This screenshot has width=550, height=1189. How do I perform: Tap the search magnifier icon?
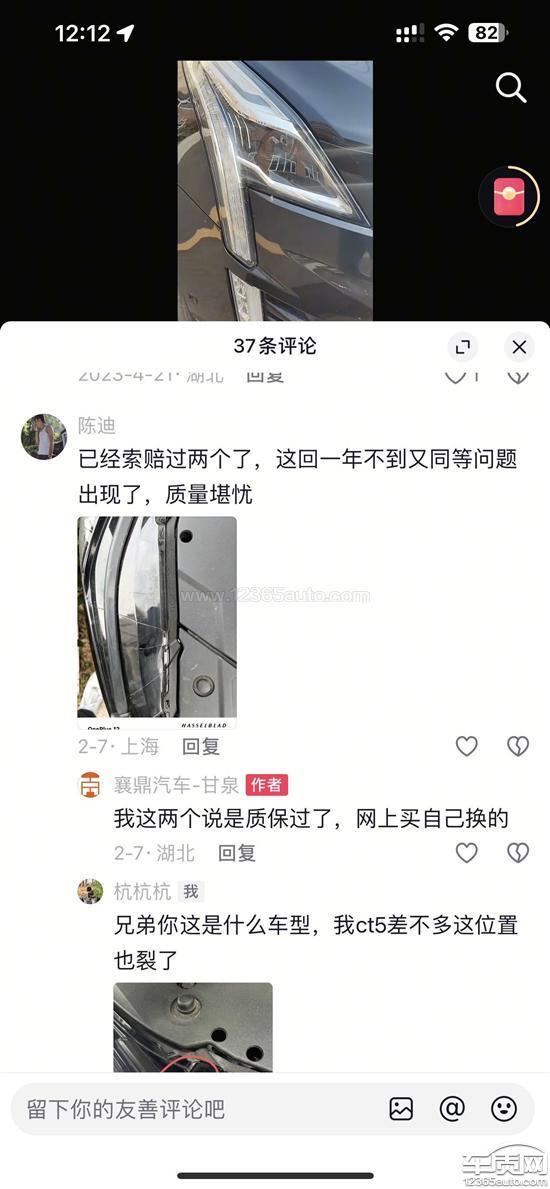(x=511, y=88)
